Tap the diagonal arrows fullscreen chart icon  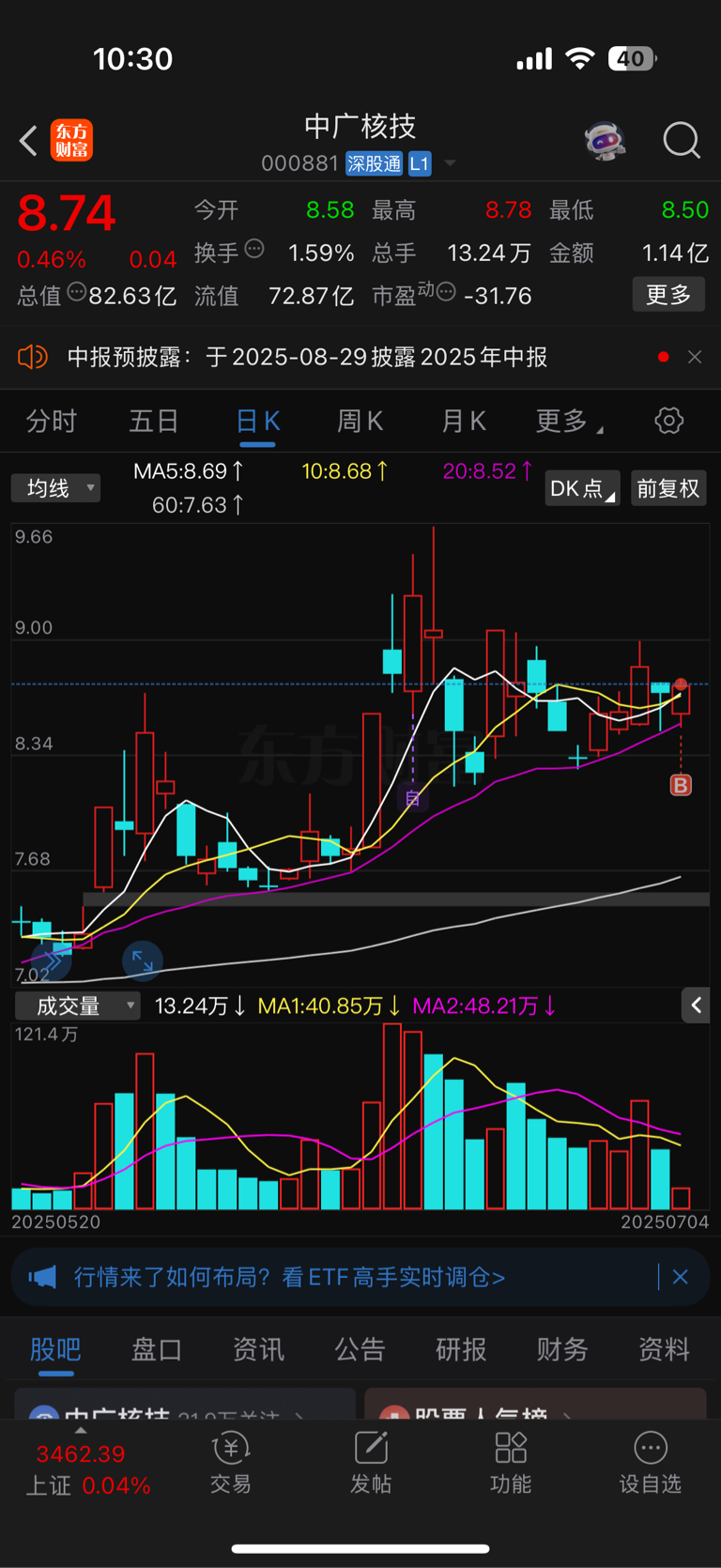pos(143,961)
